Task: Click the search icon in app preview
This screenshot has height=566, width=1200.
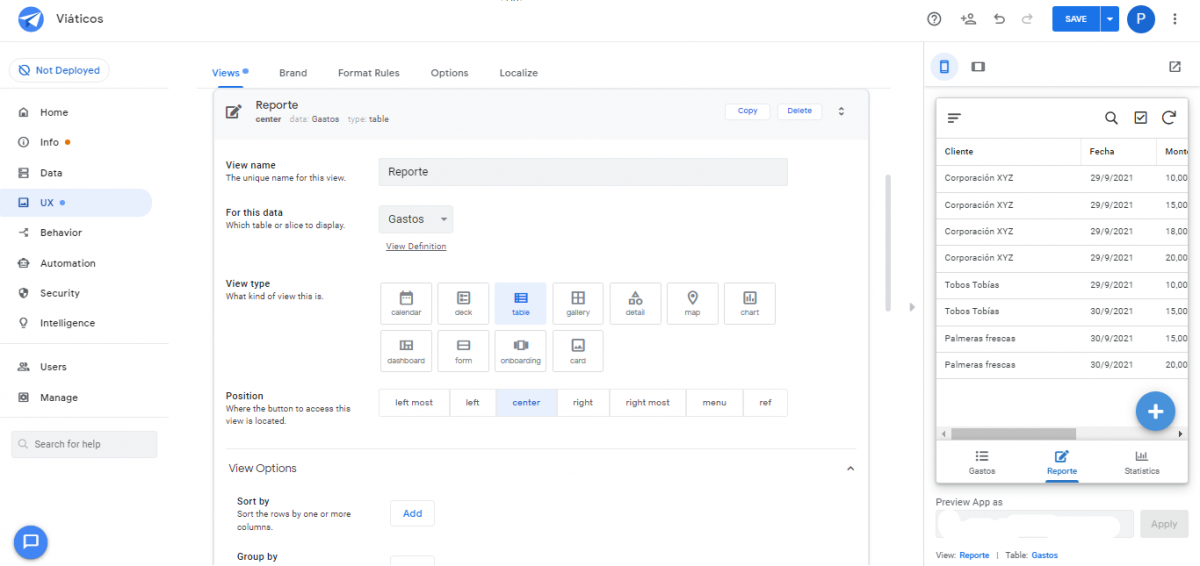Action: (1111, 118)
